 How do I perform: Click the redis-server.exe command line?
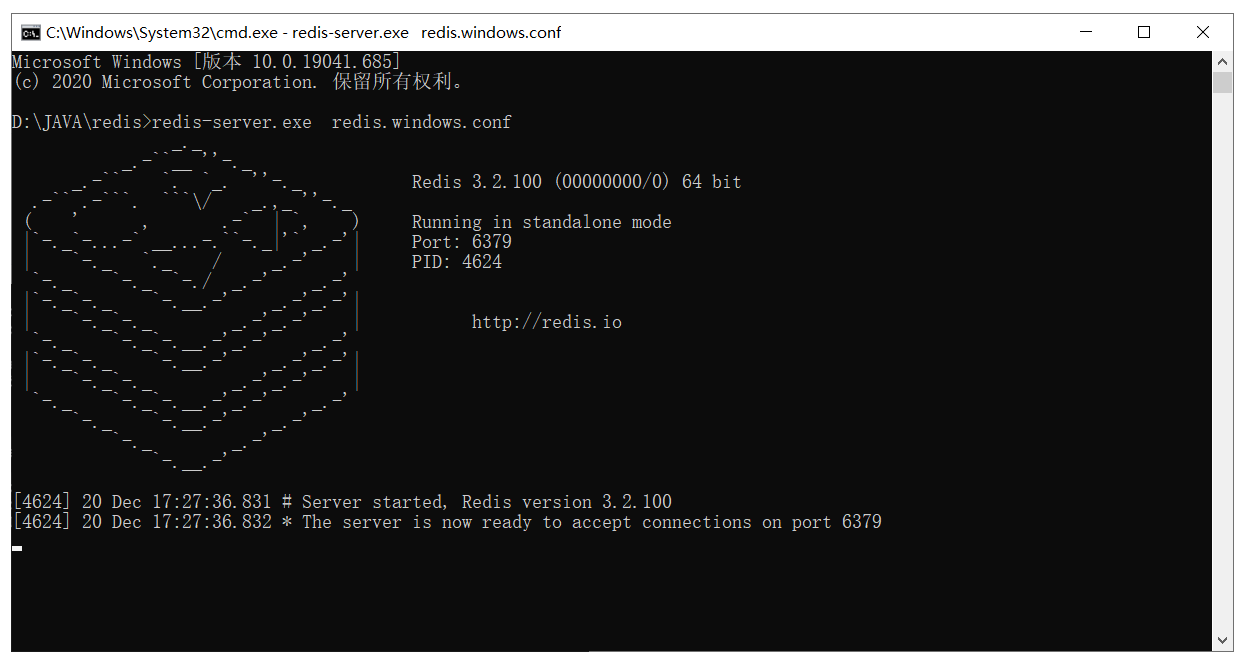[262, 122]
